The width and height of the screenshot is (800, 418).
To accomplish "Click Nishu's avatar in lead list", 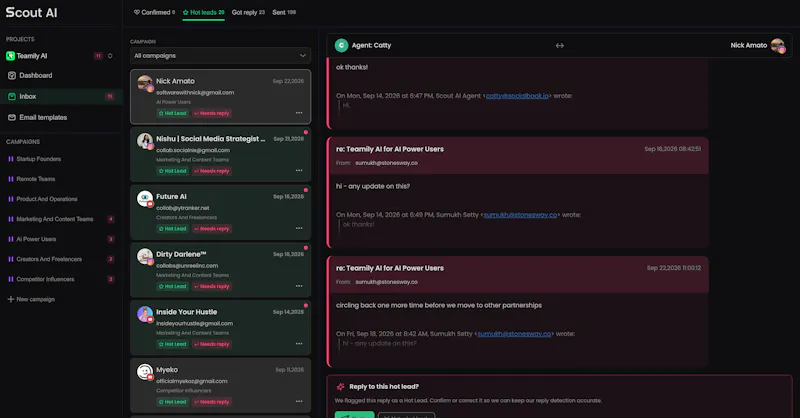I will pos(145,141).
